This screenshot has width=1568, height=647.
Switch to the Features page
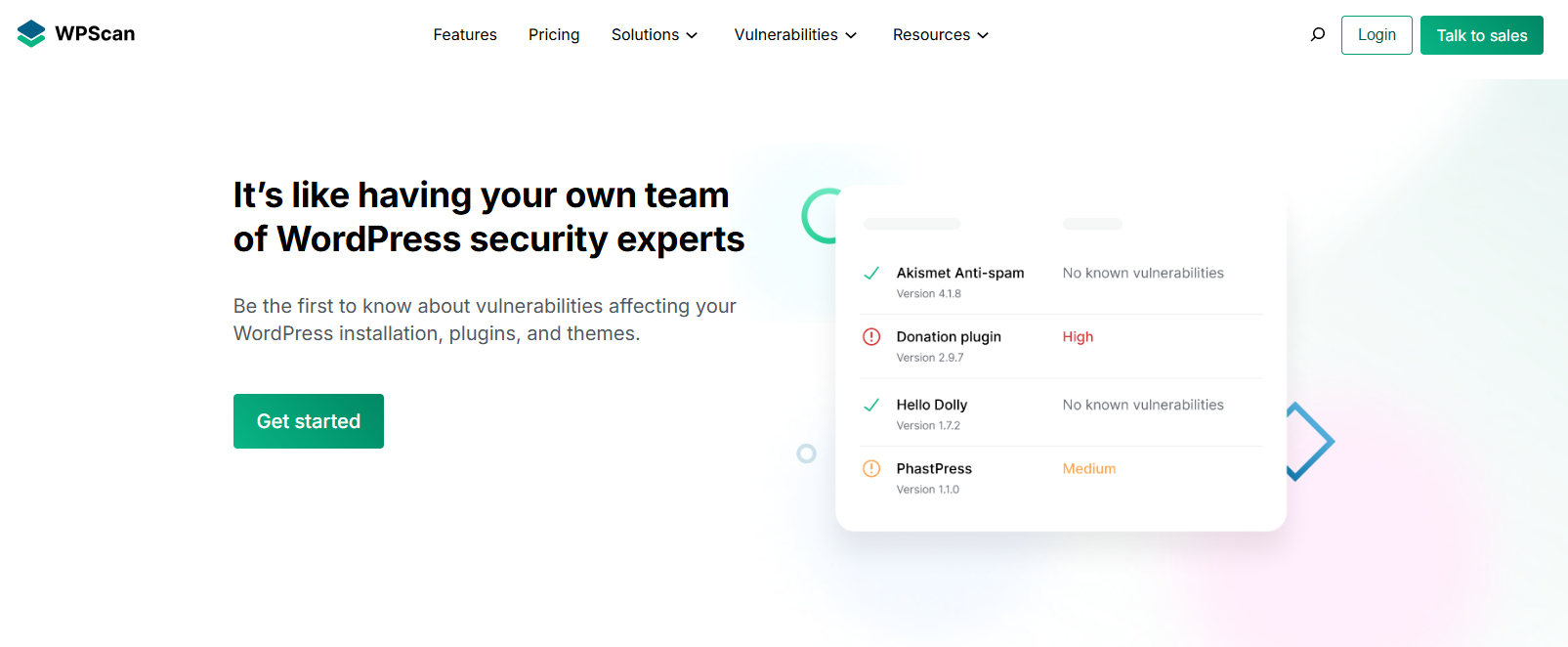pos(465,34)
